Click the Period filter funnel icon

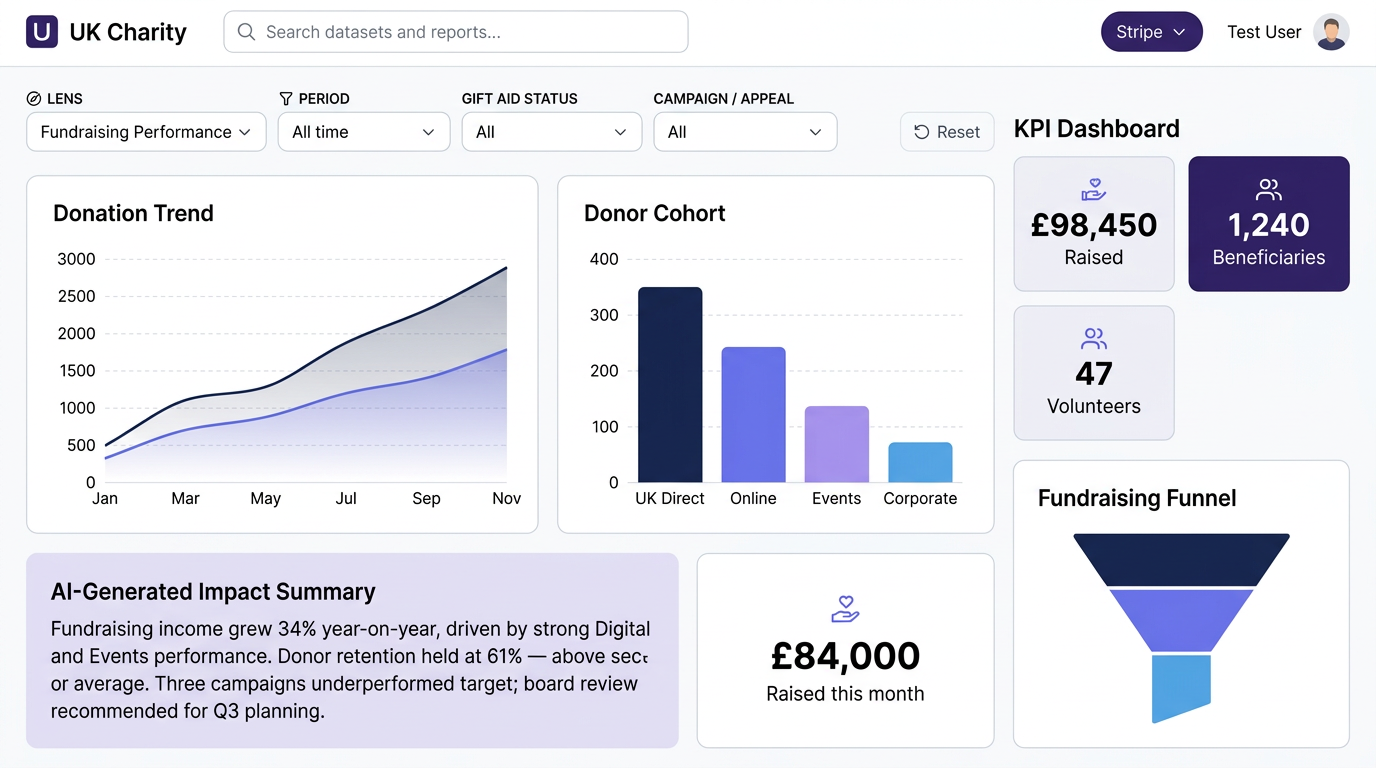click(x=286, y=99)
